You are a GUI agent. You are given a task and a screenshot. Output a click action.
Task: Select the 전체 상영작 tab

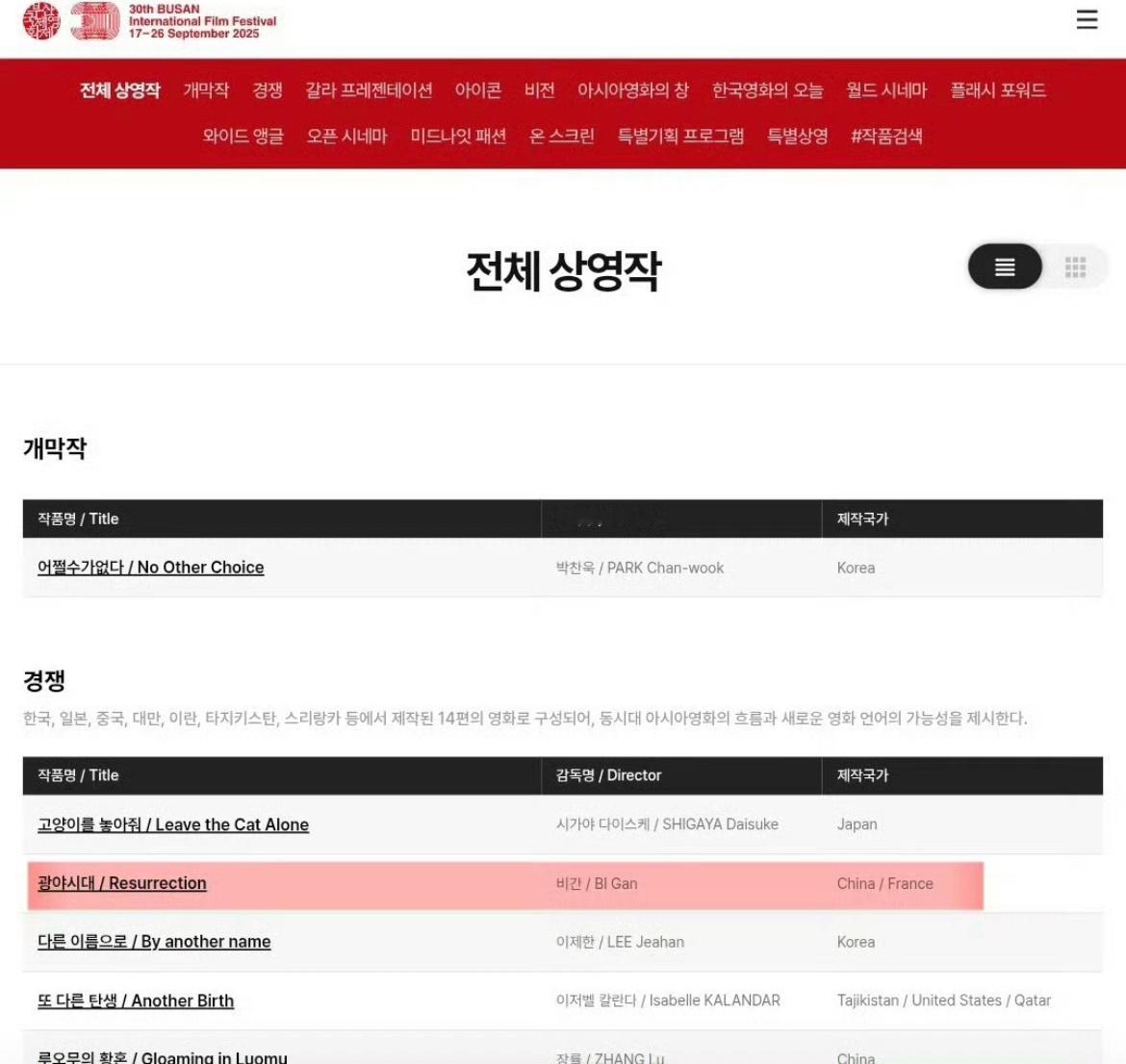pyautogui.click(x=120, y=90)
